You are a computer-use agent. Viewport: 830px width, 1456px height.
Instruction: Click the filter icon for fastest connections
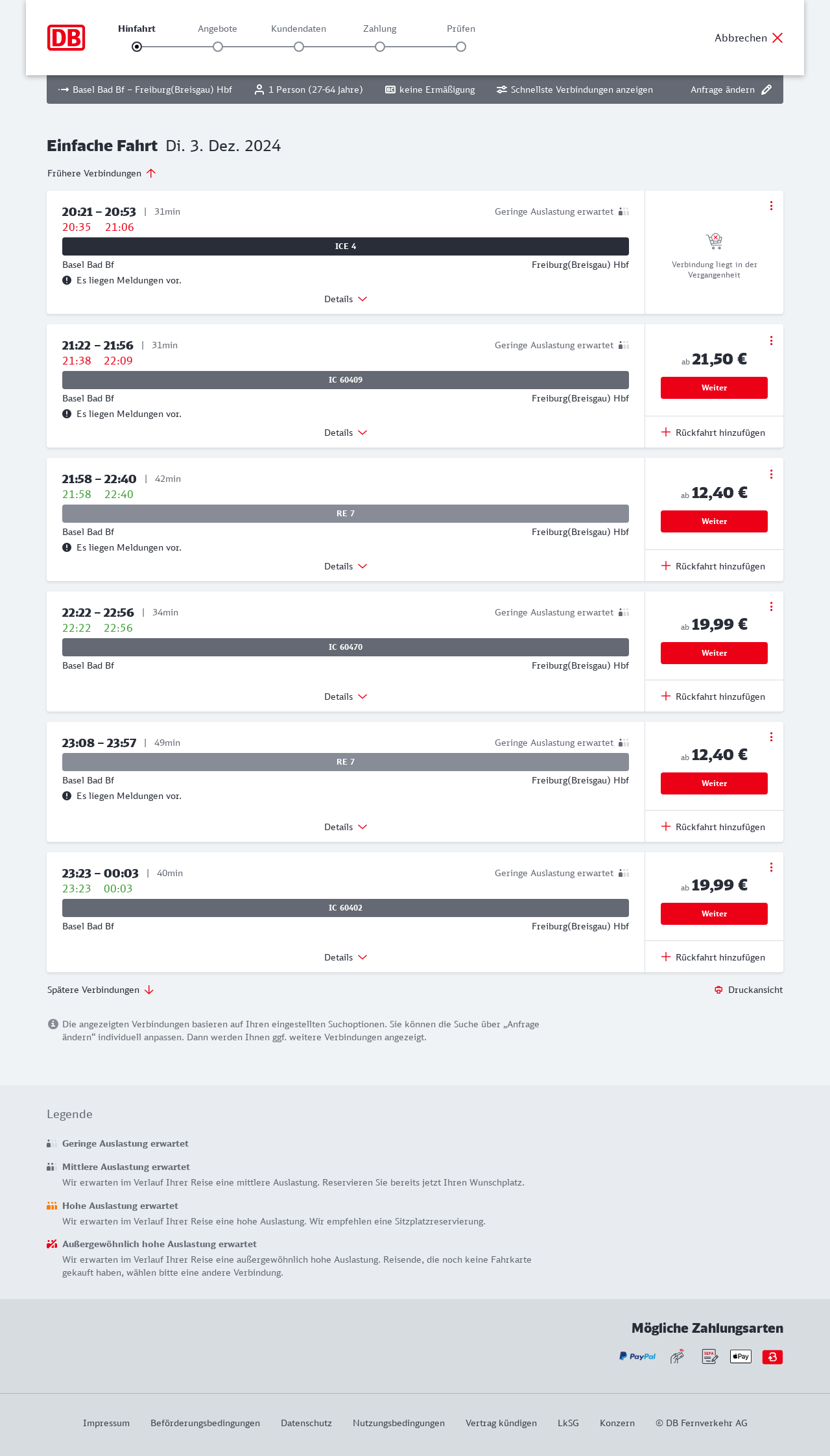coord(502,90)
